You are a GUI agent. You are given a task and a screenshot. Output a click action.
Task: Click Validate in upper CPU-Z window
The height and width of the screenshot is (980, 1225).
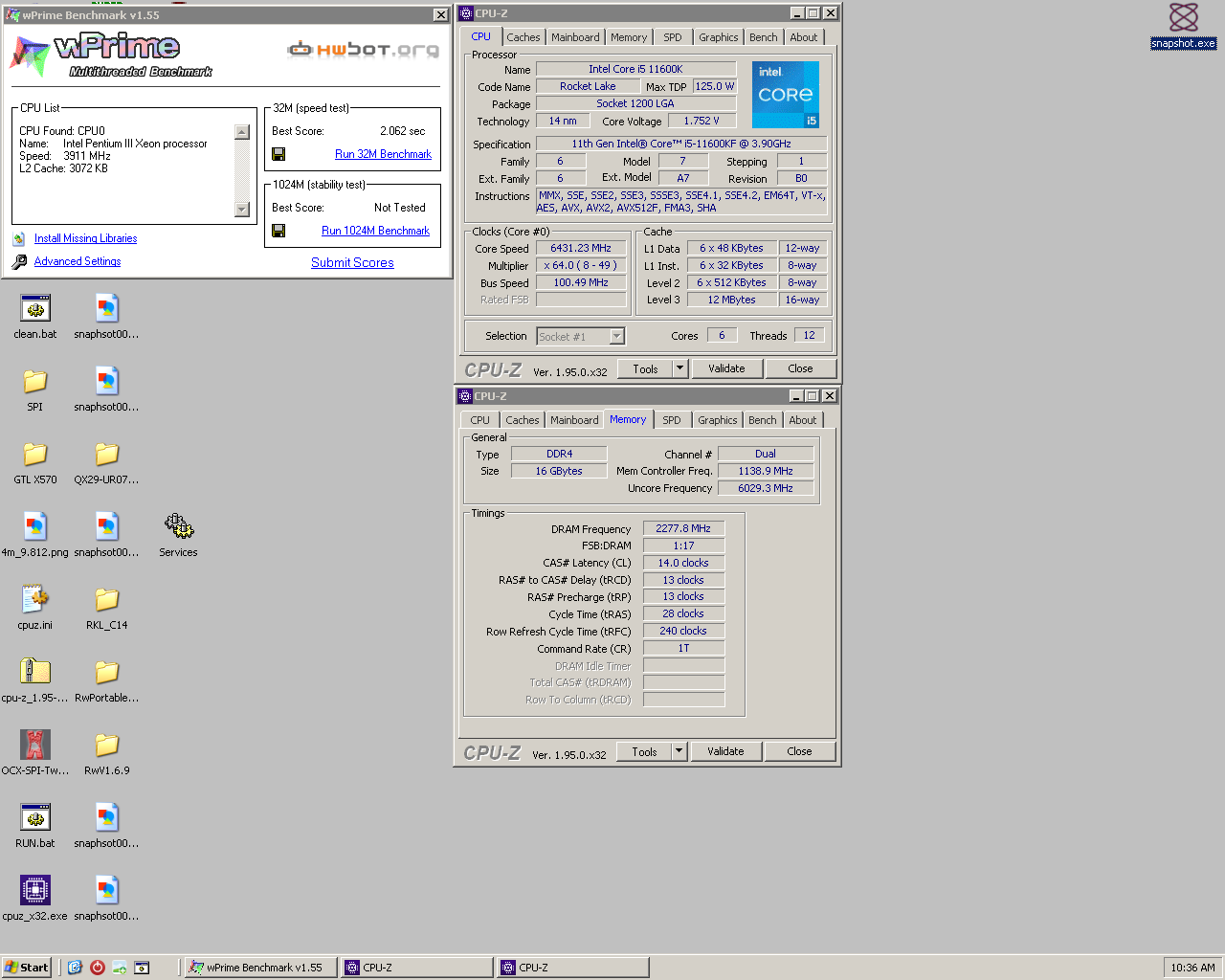[x=726, y=368]
